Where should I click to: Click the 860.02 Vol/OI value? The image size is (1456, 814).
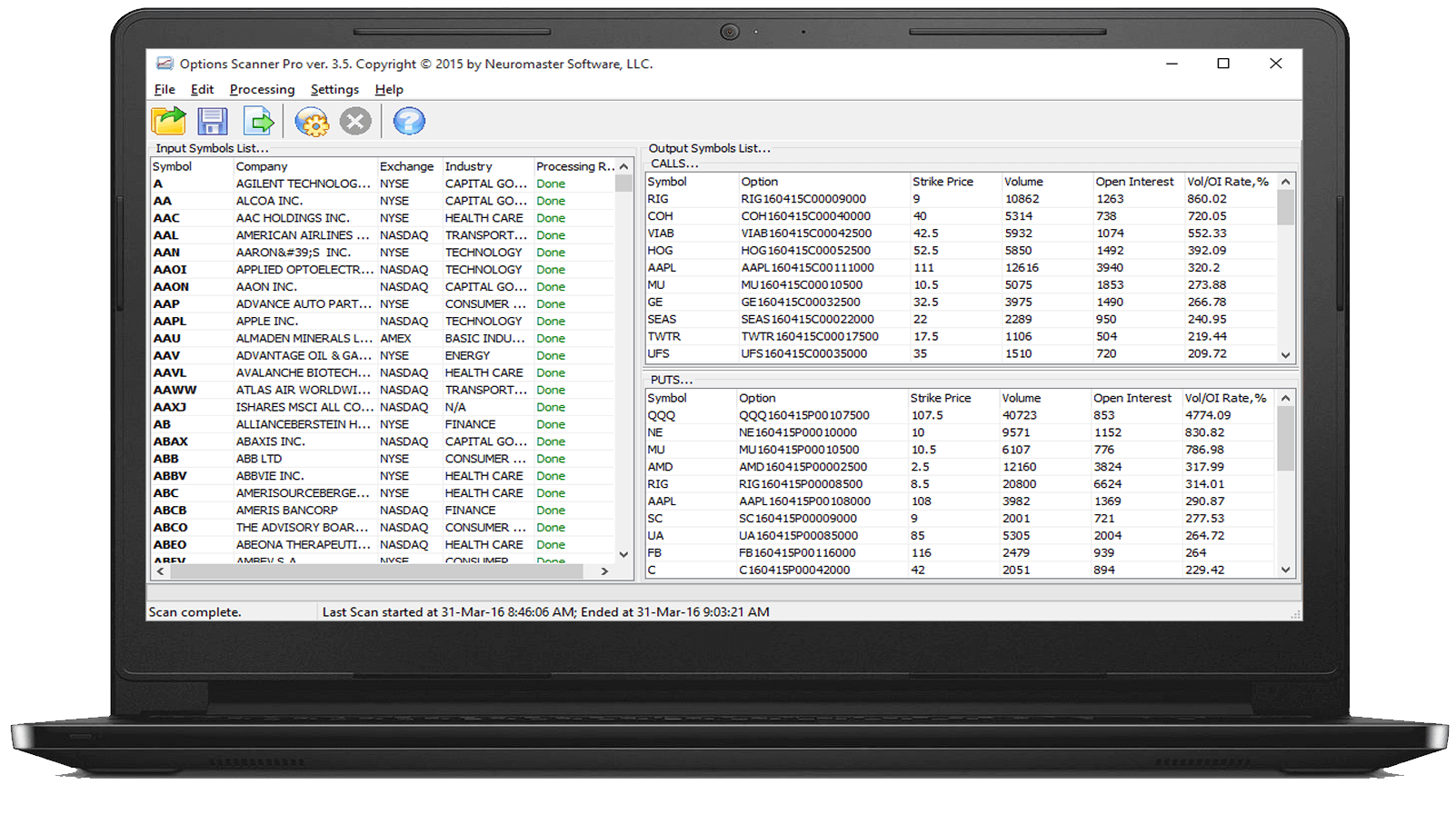click(1206, 199)
